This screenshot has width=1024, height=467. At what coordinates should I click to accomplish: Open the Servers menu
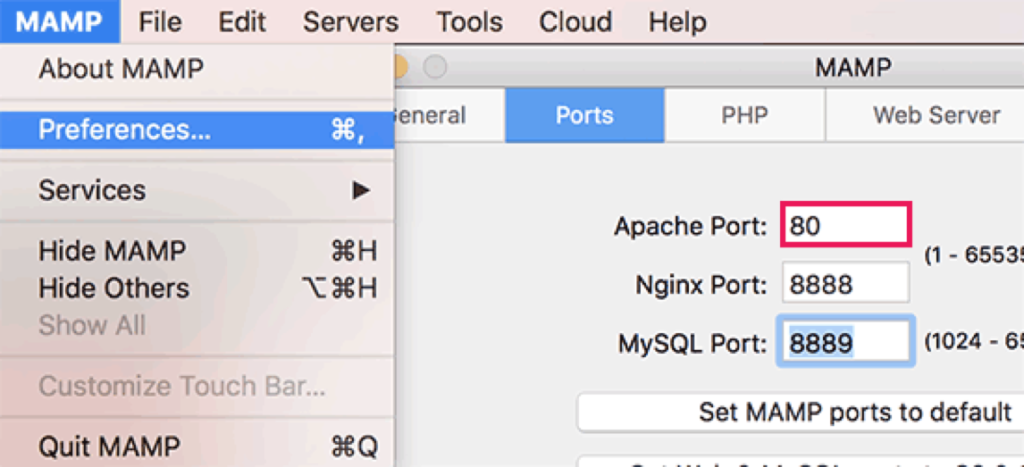(x=351, y=22)
